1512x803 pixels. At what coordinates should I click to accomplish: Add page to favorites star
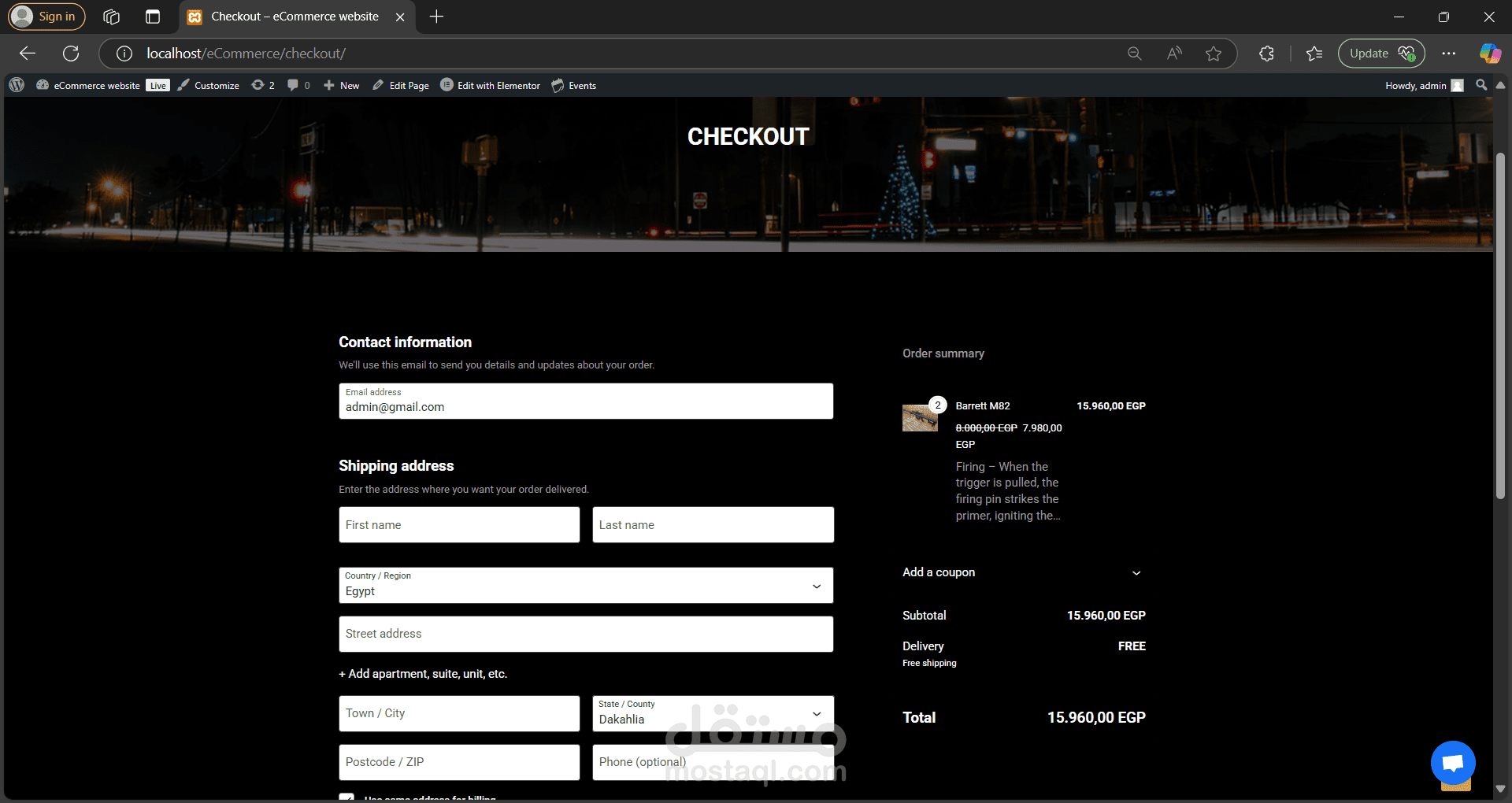[1214, 54]
